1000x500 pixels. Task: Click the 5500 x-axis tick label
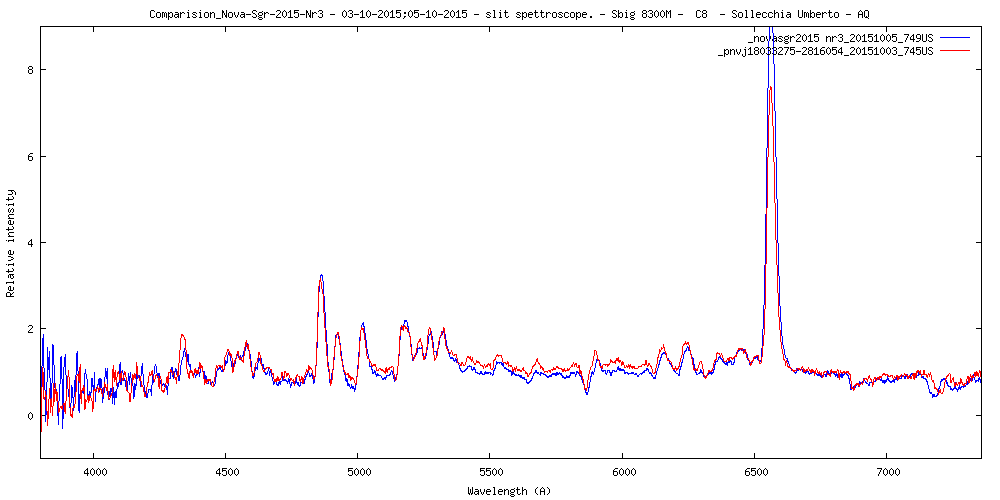490,471
